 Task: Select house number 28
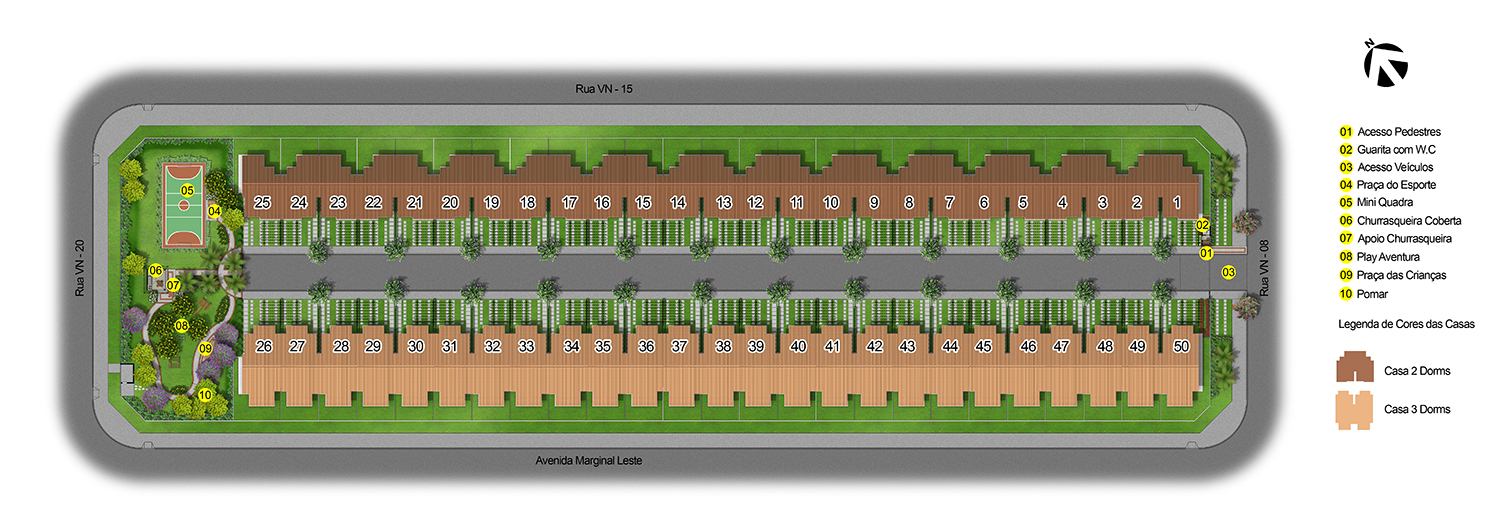(341, 347)
